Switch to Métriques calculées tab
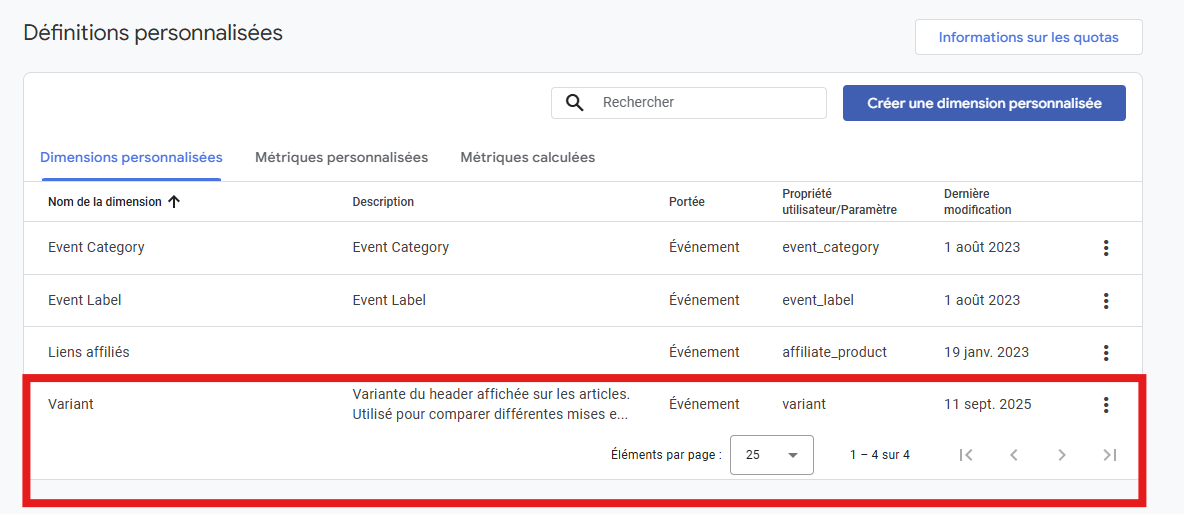This screenshot has height=514, width=1184. 527,158
